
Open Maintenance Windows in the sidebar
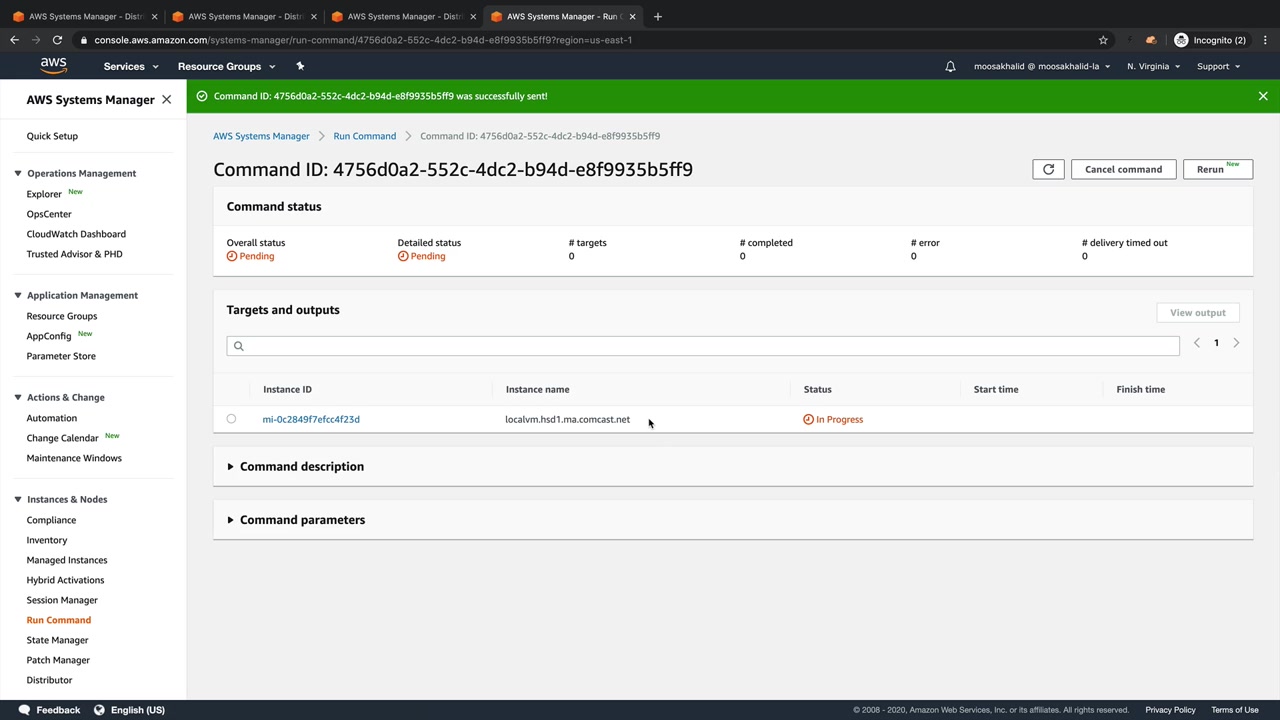coord(74,458)
